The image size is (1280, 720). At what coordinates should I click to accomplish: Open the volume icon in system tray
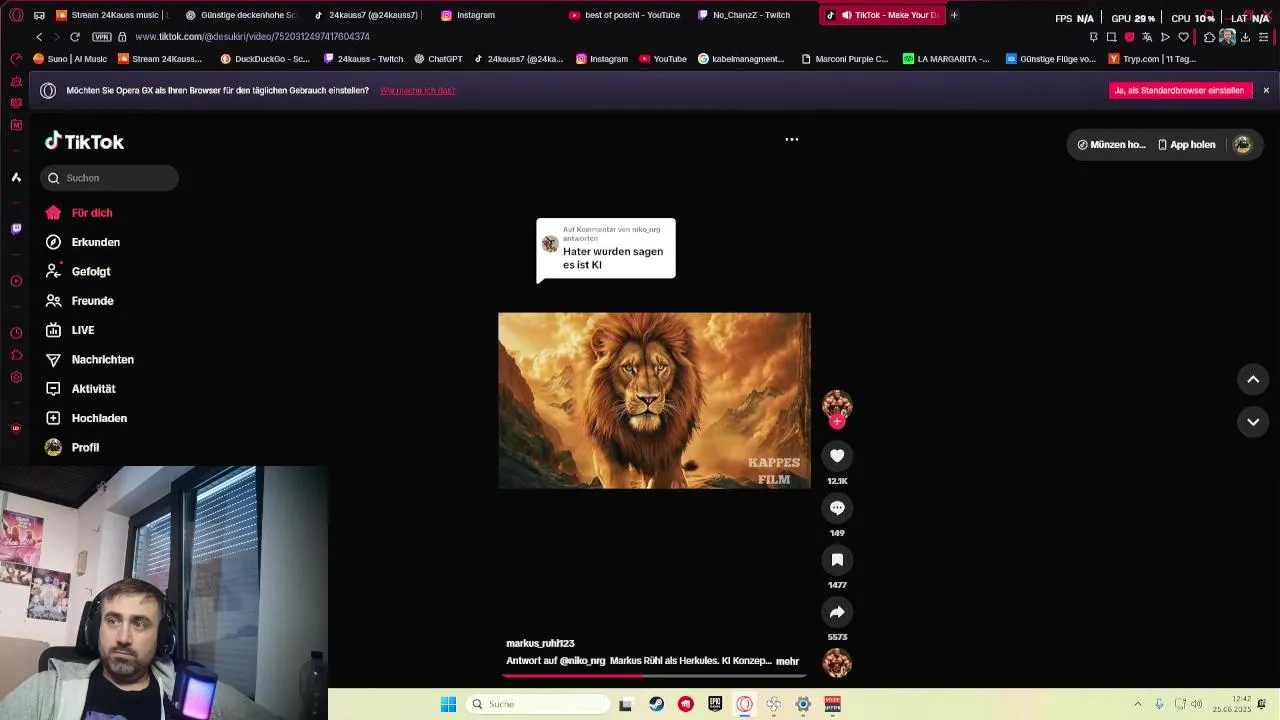(x=1197, y=704)
